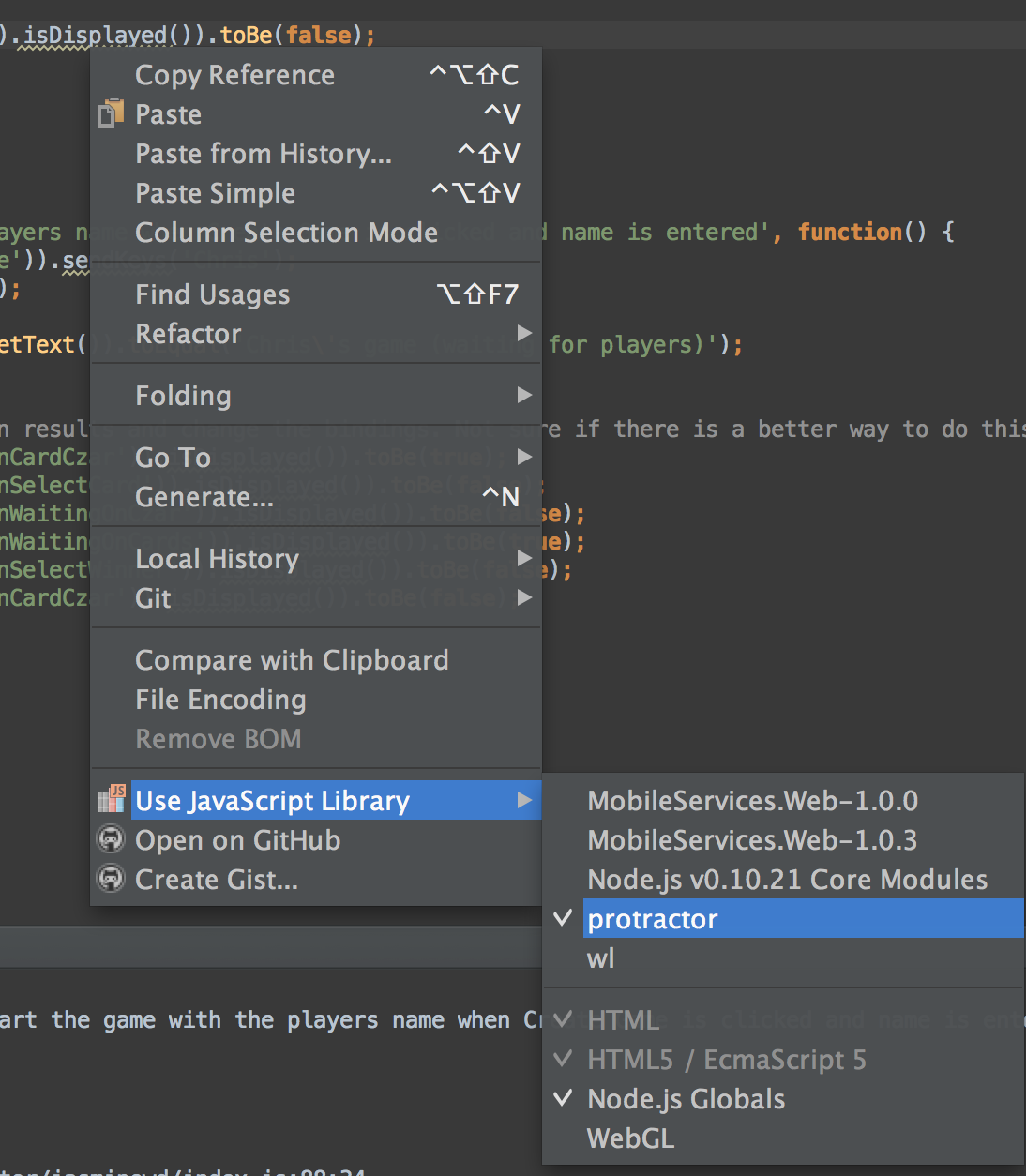
Task: Click the GitHub octocat icon next to Open on GitHub
Action: (110, 838)
